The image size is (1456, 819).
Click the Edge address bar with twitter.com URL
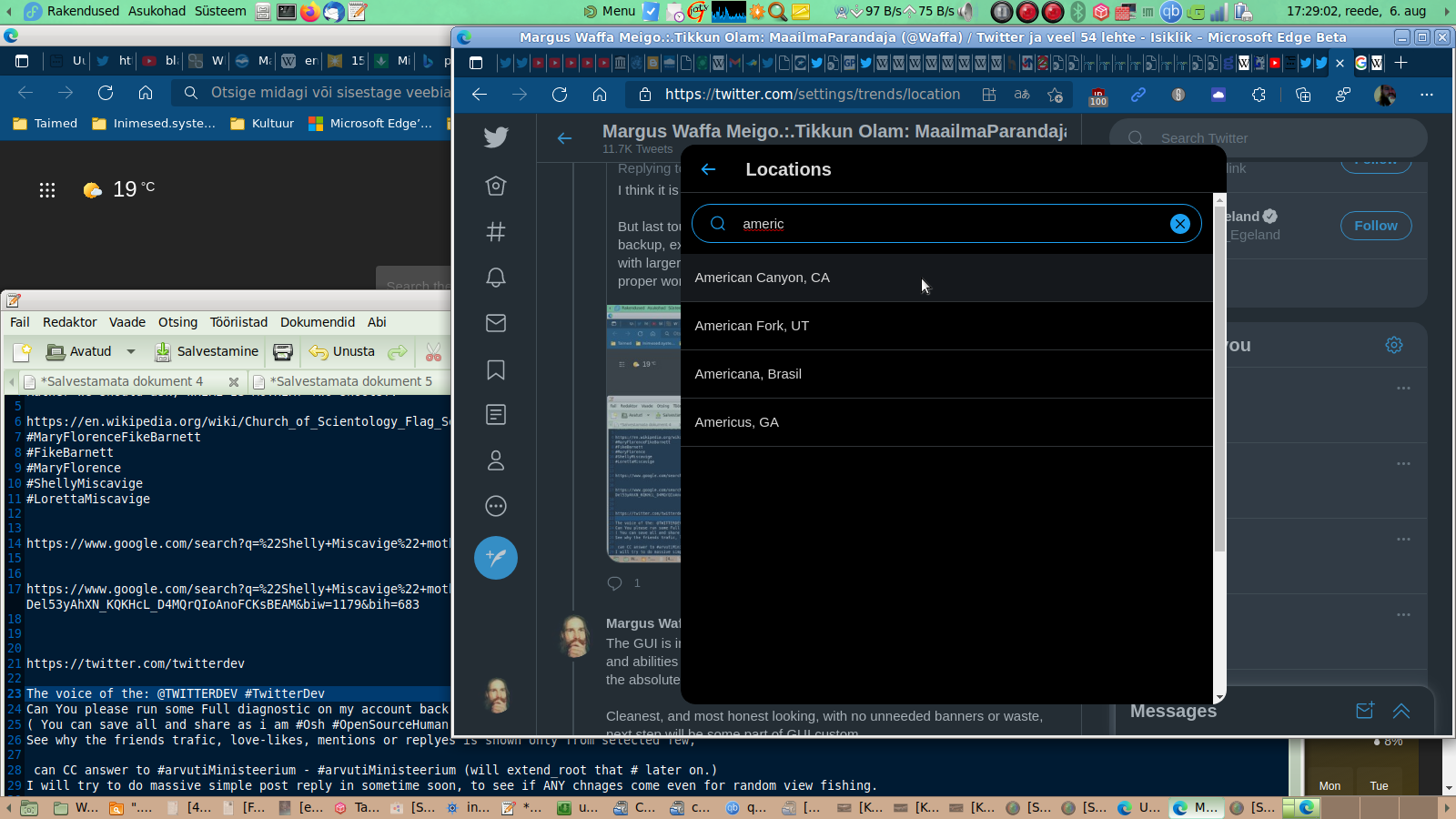coord(812,95)
